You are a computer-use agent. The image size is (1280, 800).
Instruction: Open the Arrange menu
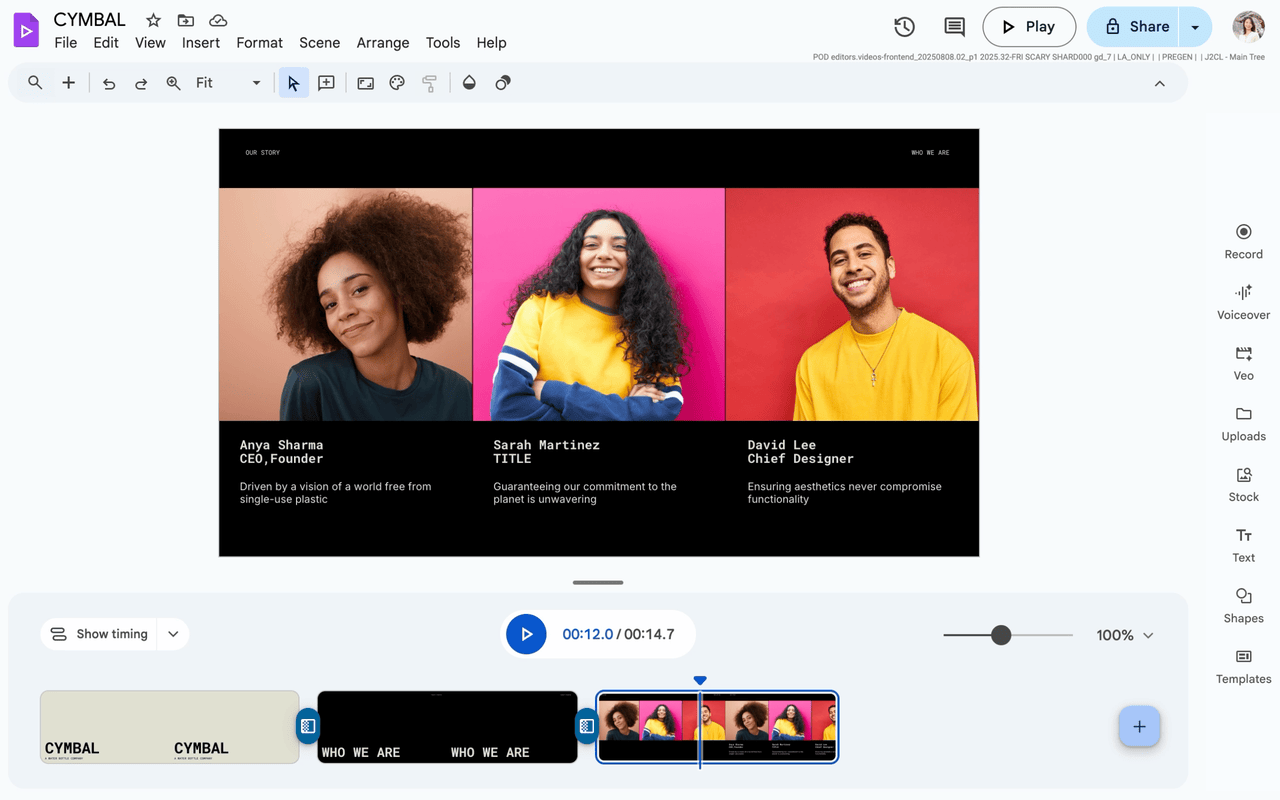[382, 43]
